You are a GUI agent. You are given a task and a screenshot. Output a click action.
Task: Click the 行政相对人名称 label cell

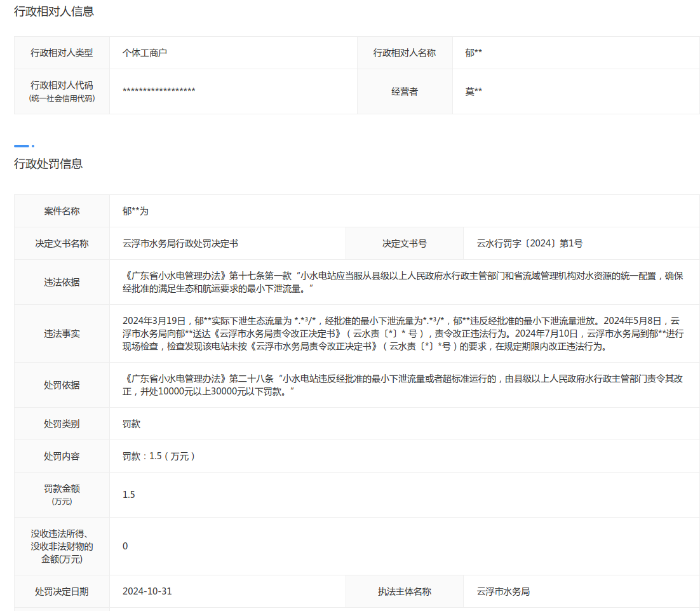(x=404, y=52)
